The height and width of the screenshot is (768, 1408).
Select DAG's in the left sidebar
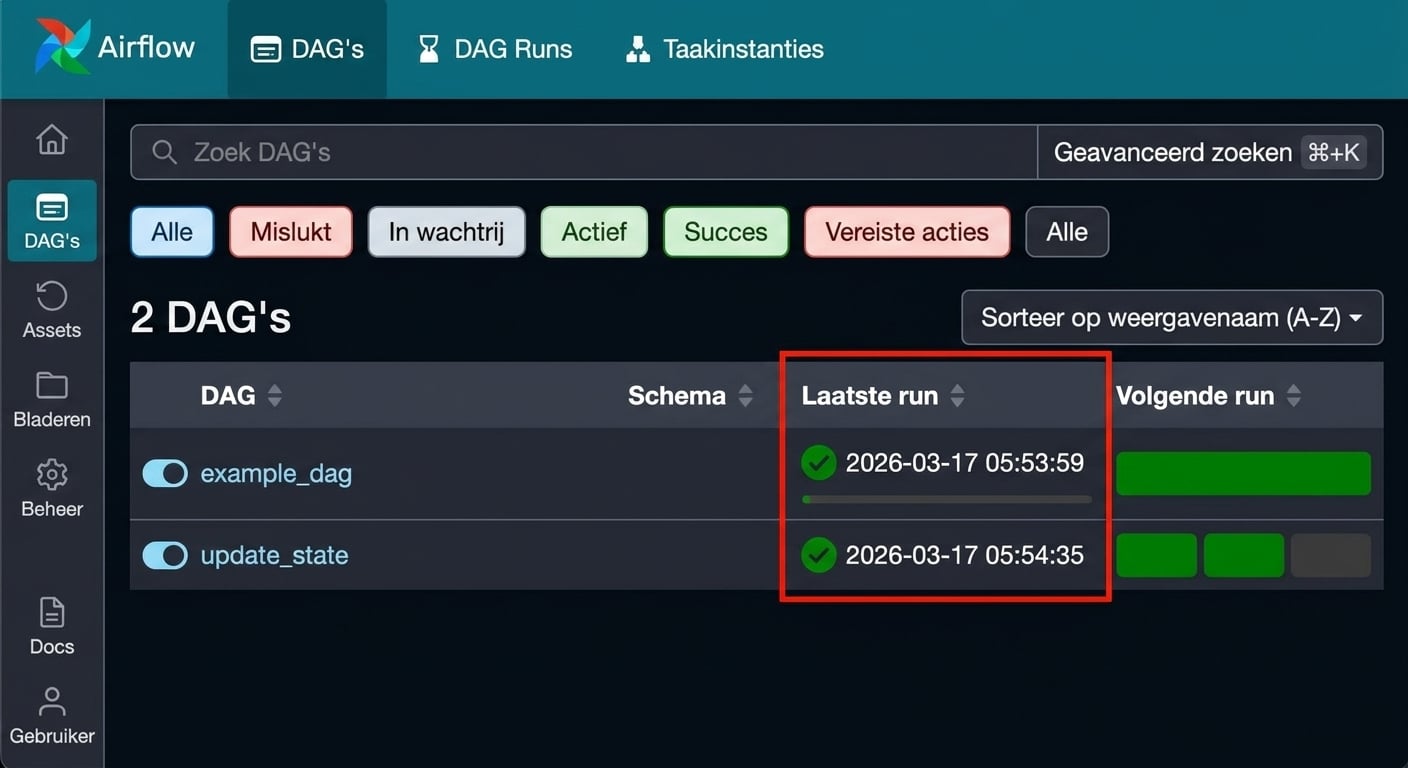pyautogui.click(x=52, y=221)
